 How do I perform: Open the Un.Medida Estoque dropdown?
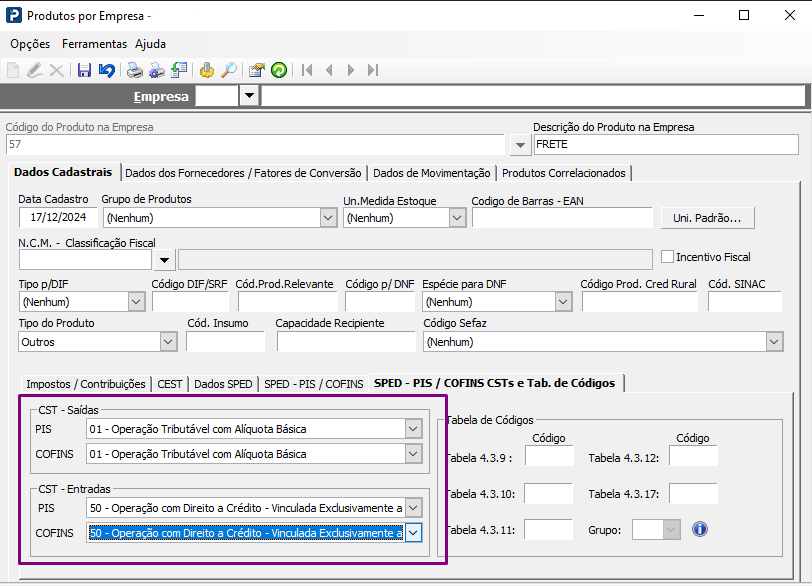click(457, 218)
